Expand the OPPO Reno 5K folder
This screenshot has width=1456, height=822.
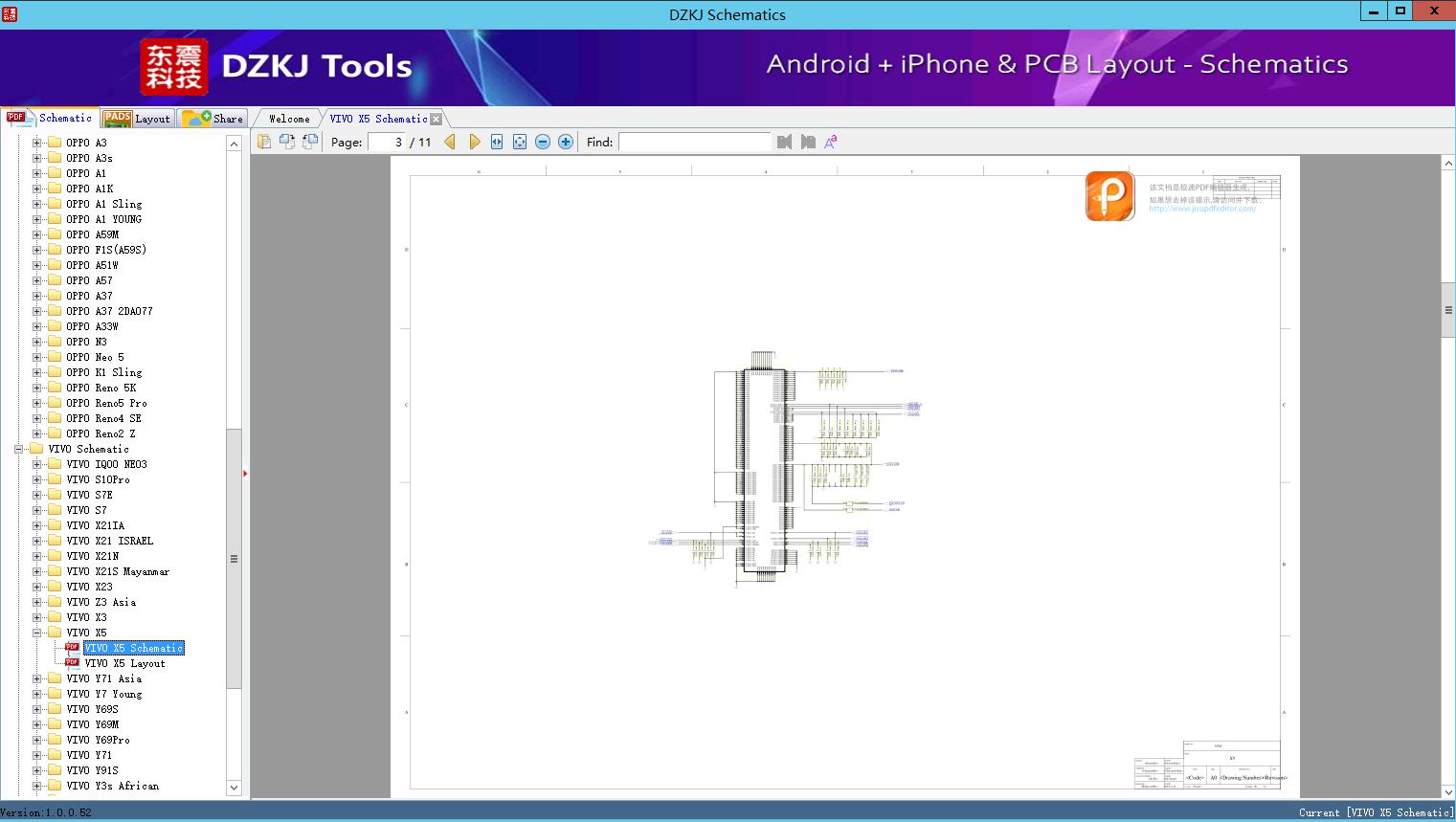tap(37, 388)
